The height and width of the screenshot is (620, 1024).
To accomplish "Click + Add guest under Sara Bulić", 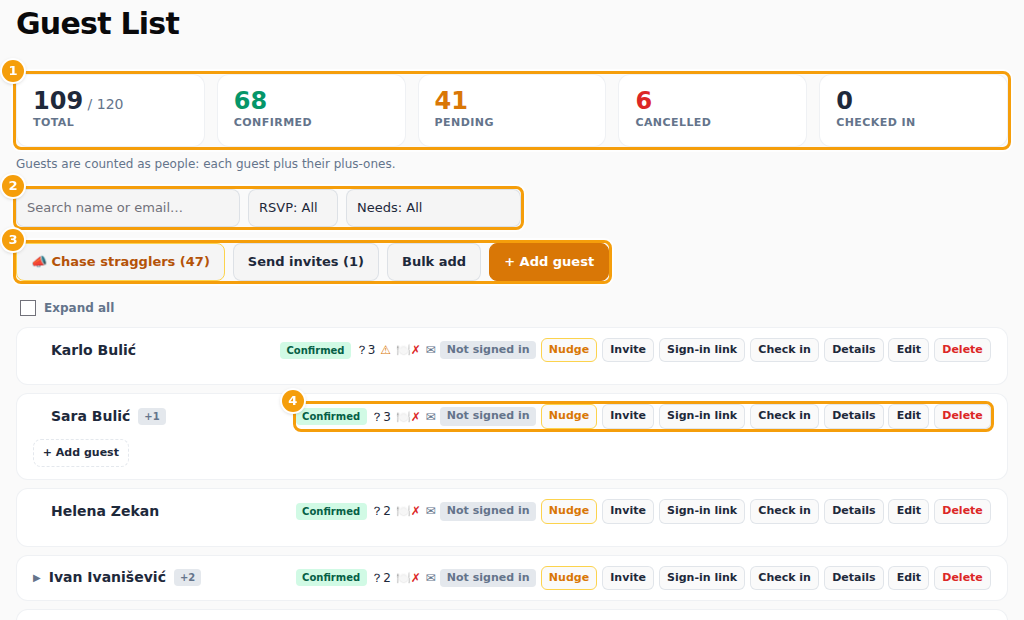I will point(81,453).
